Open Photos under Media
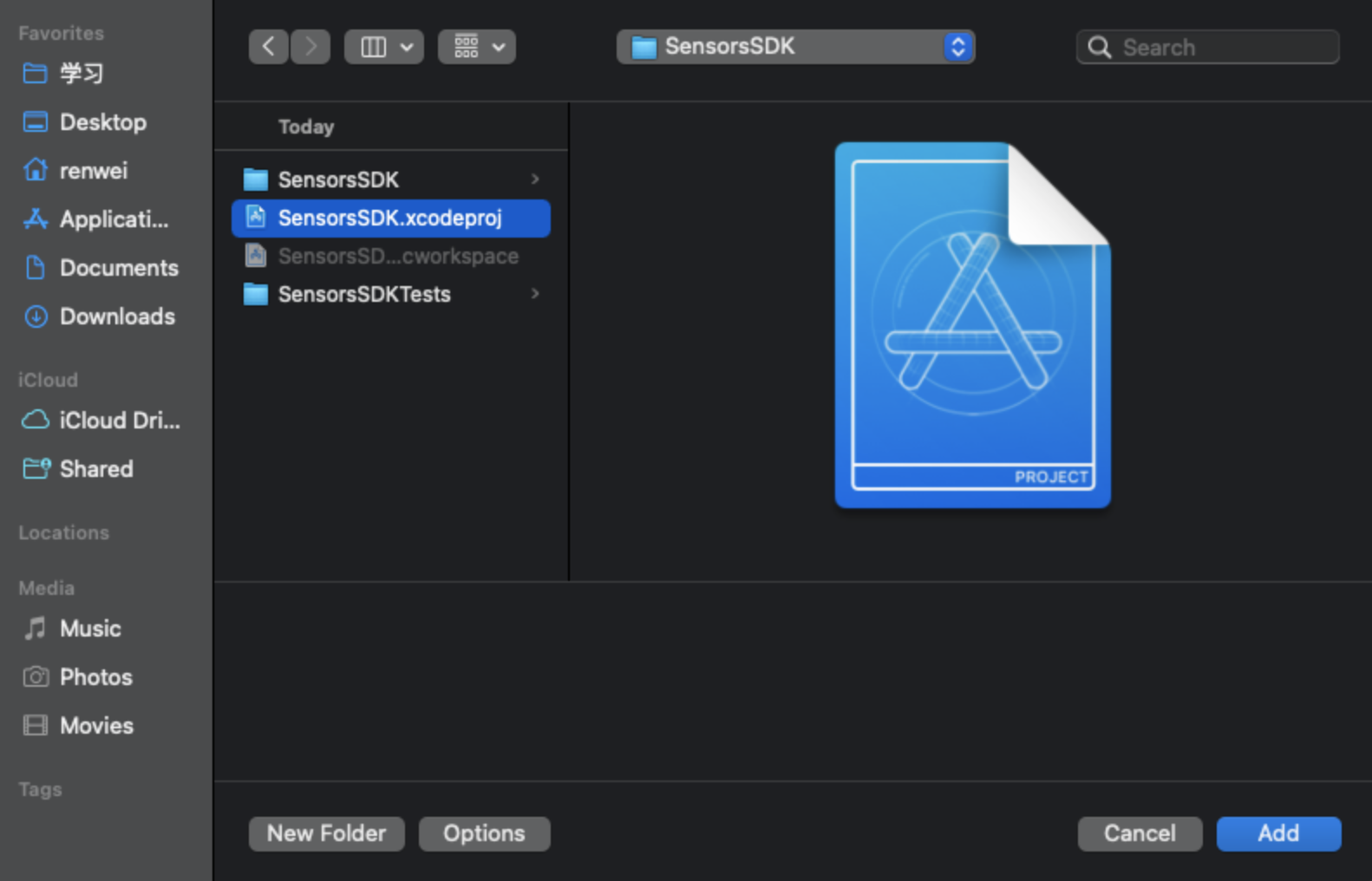The image size is (1372, 881). click(x=77, y=677)
